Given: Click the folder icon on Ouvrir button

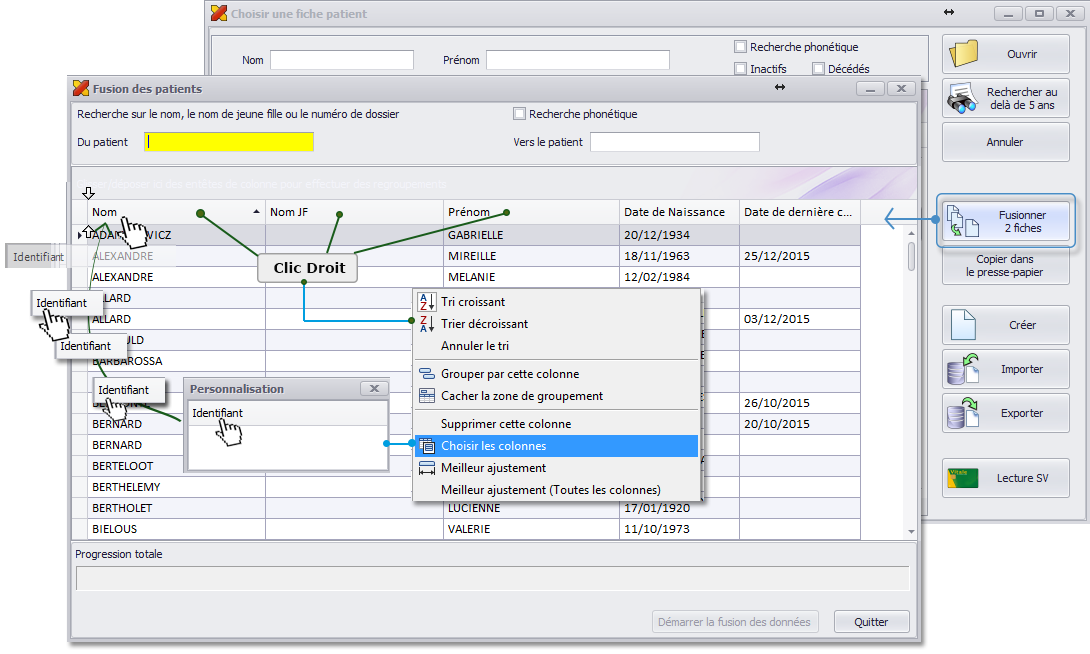Looking at the screenshot, I should (964, 54).
